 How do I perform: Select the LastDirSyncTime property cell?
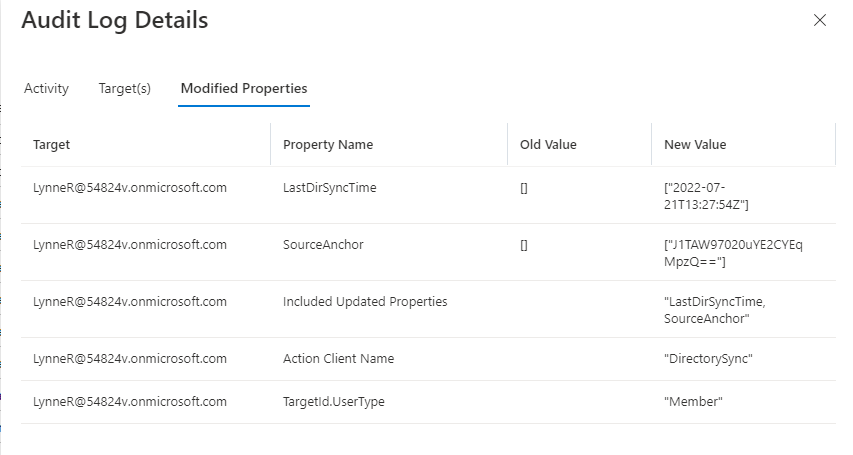pos(330,187)
